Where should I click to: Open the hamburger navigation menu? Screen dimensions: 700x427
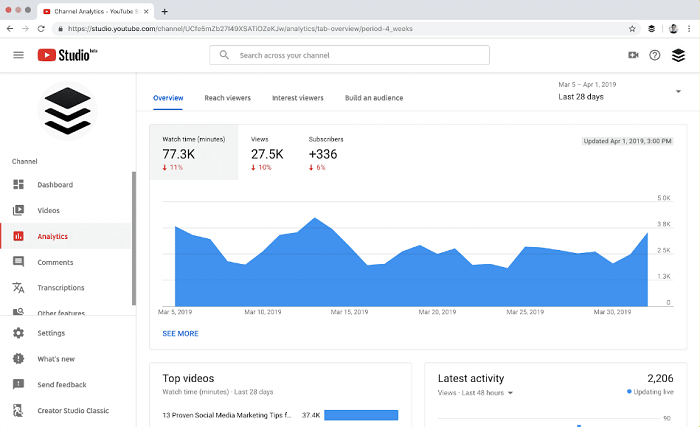click(x=18, y=55)
